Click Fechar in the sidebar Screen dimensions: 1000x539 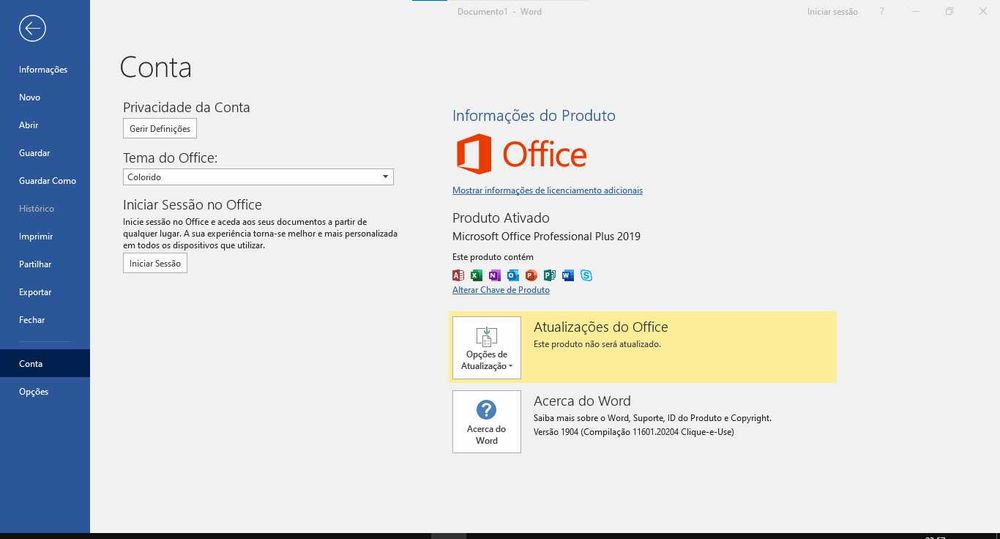pyautogui.click(x=45, y=320)
